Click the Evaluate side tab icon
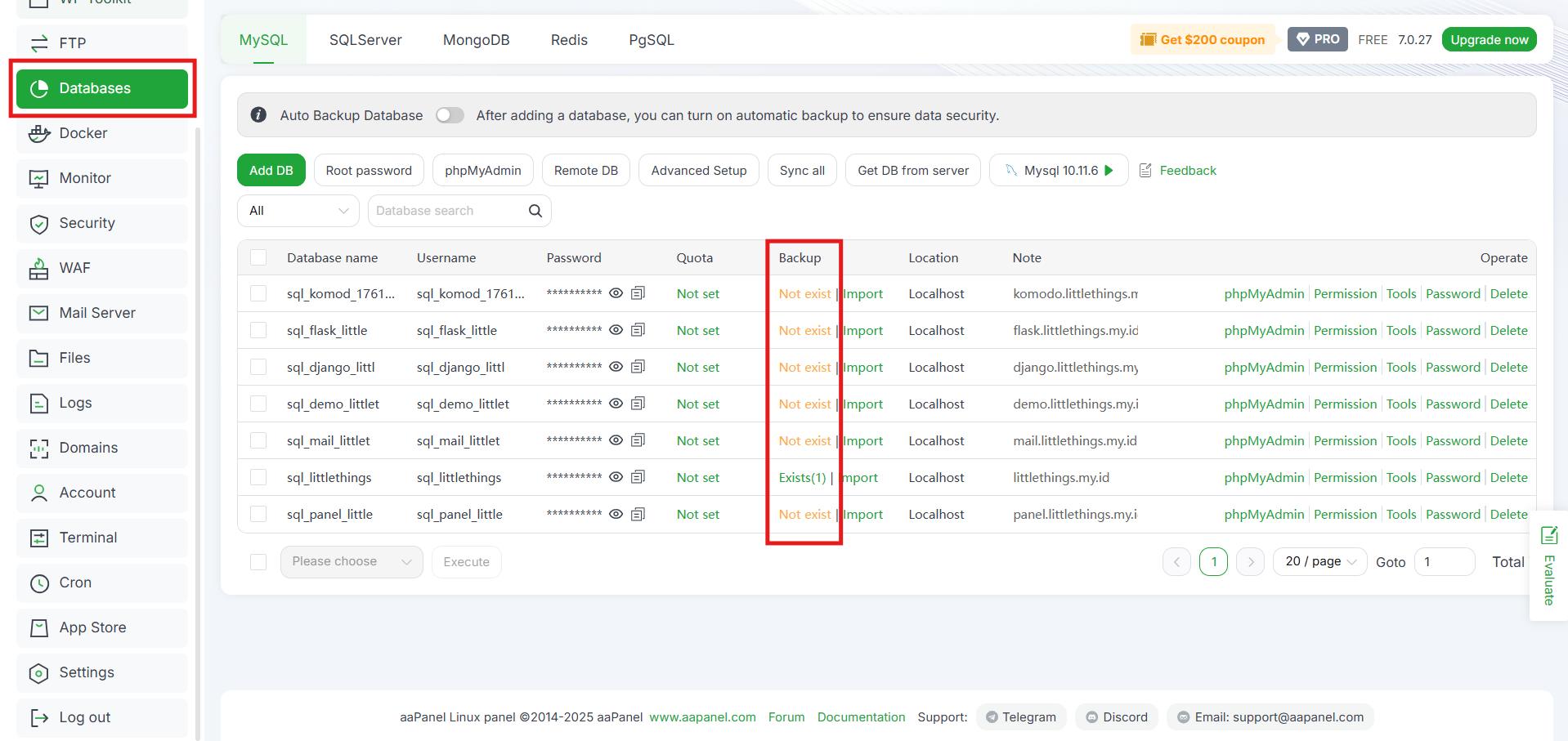 click(x=1549, y=535)
